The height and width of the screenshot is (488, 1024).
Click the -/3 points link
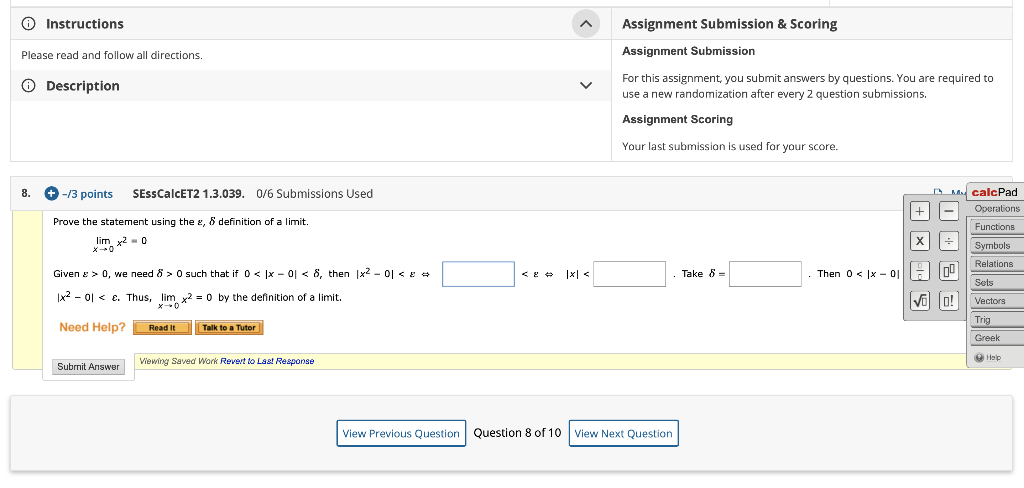click(87, 194)
